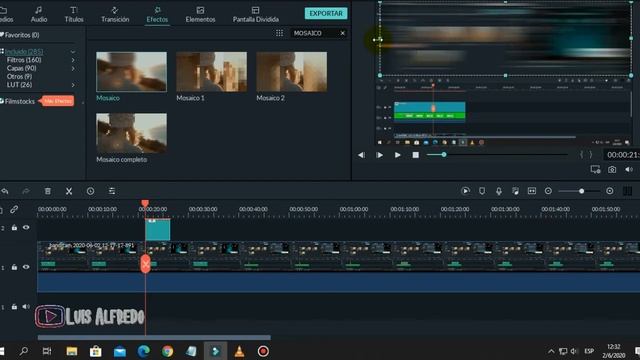The width and height of the screenshot is (640, 360).
Task: Toggle auto ripple link icon
Action: point(14,209)
